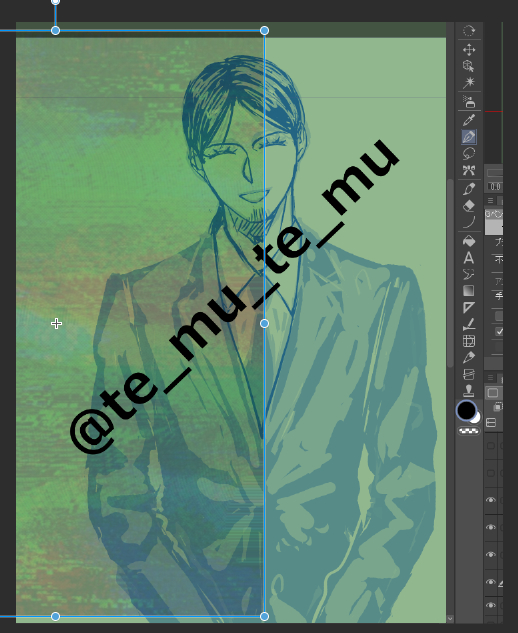Click the right-middle transform edge handle
518x633 pixels.
pos(264,323)
